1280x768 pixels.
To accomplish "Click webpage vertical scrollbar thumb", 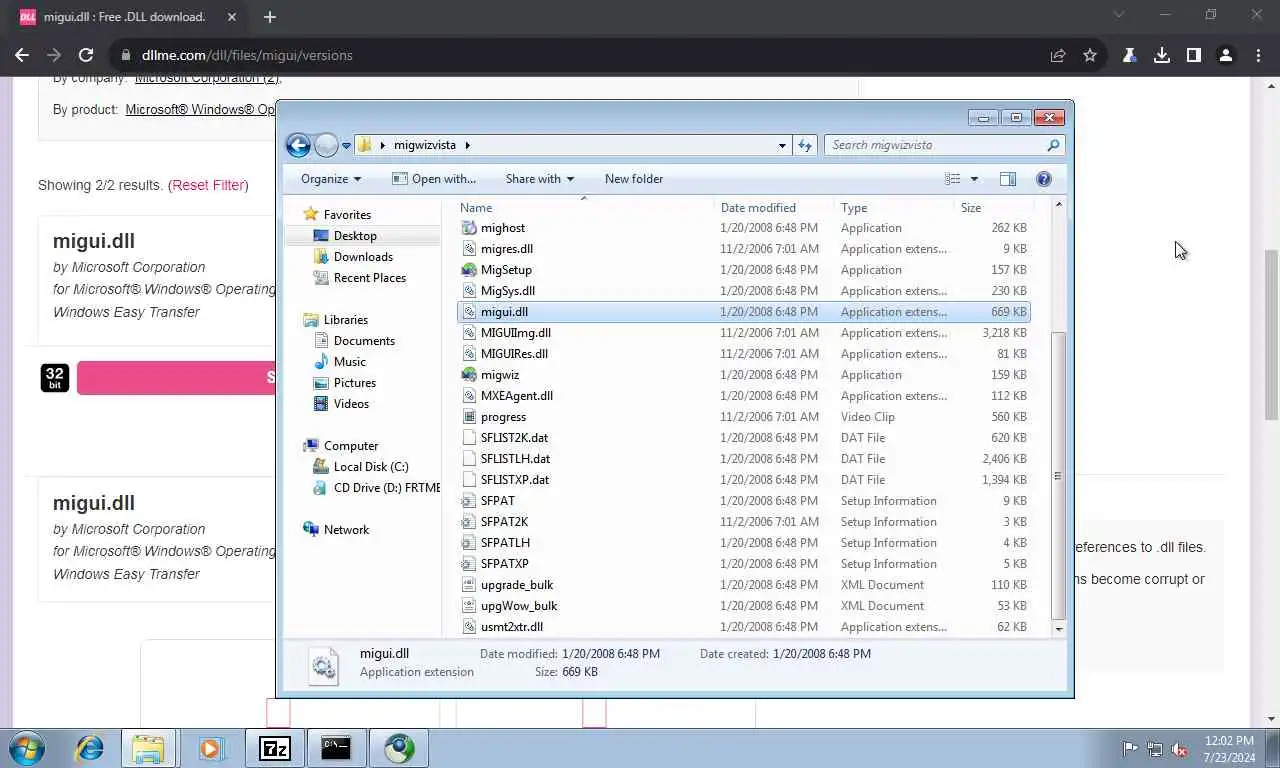I will pyautogui.click(x=1271, y=334).
